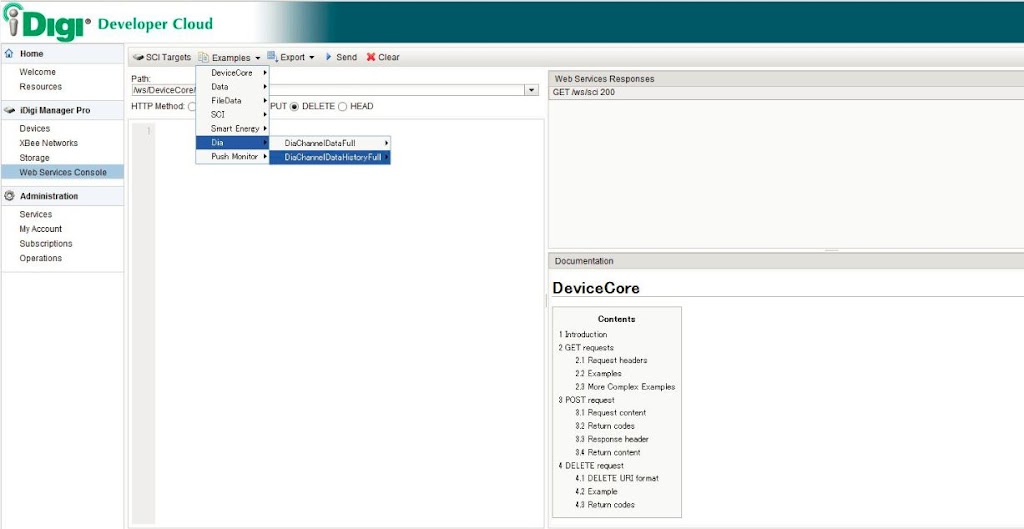Viewport: 1024px width, 529px height.
Task: Click the red Clear X icon
Action: coord(371,57)
